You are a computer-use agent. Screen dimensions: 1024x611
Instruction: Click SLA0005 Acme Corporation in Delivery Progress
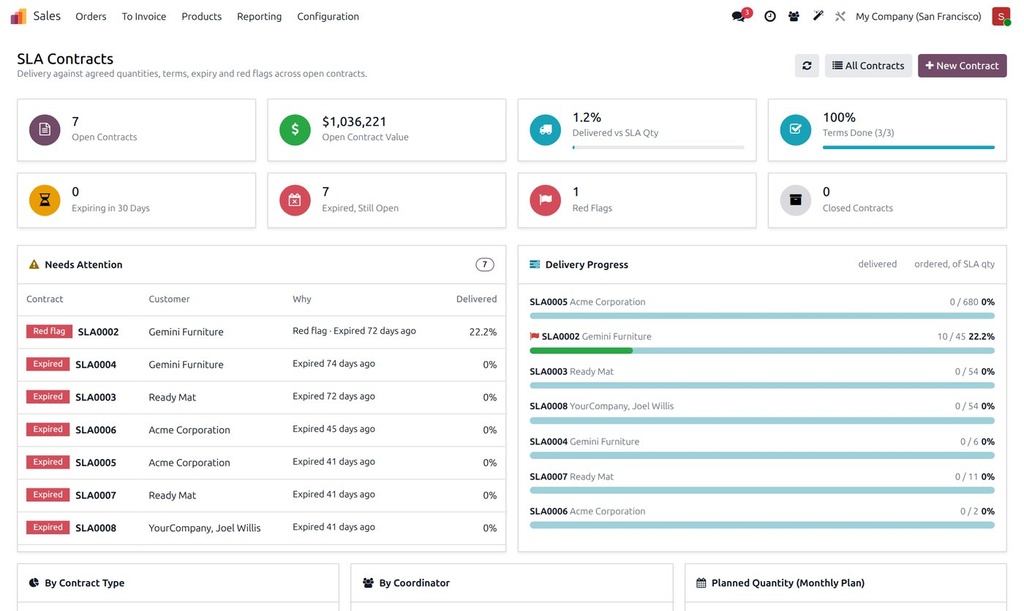(x=587, y=302)
